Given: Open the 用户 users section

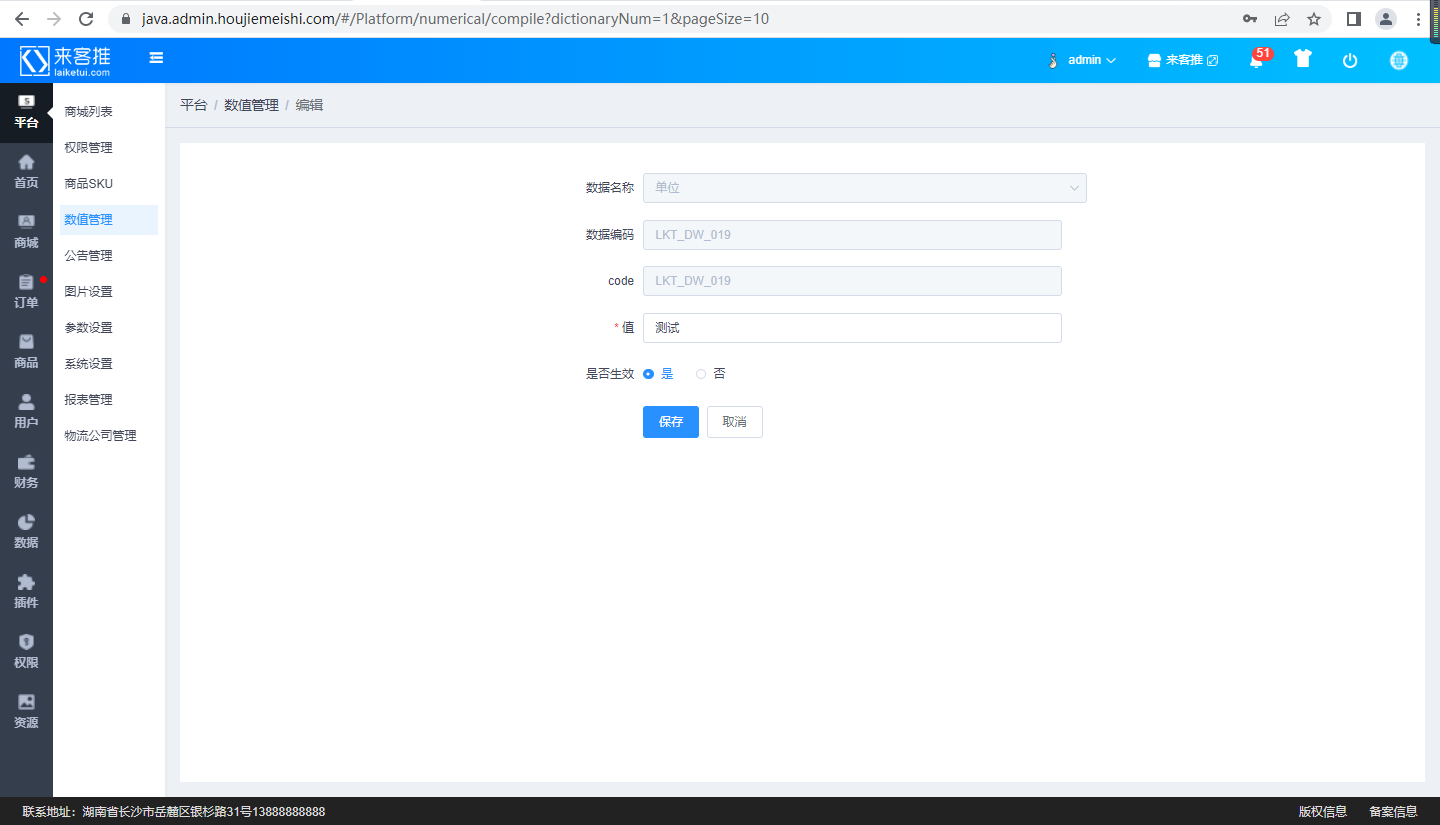Looking at the screenshot, I should coord(26,412).
